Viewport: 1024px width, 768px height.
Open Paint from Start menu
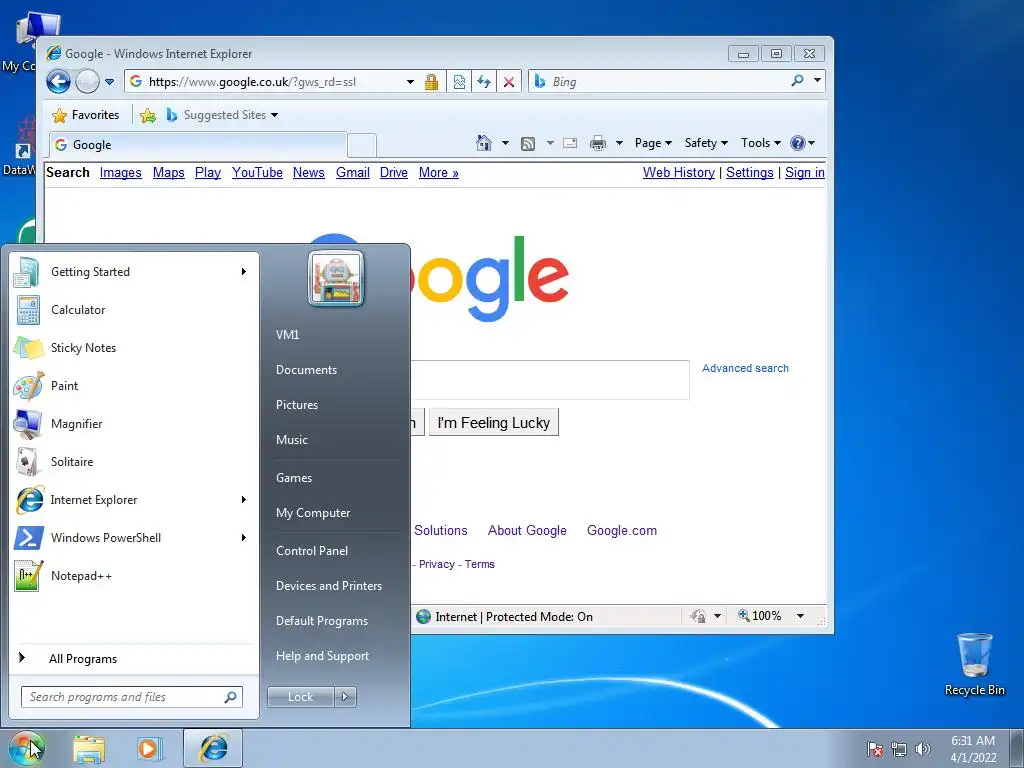pyautogui.click(x=133, y=386)
